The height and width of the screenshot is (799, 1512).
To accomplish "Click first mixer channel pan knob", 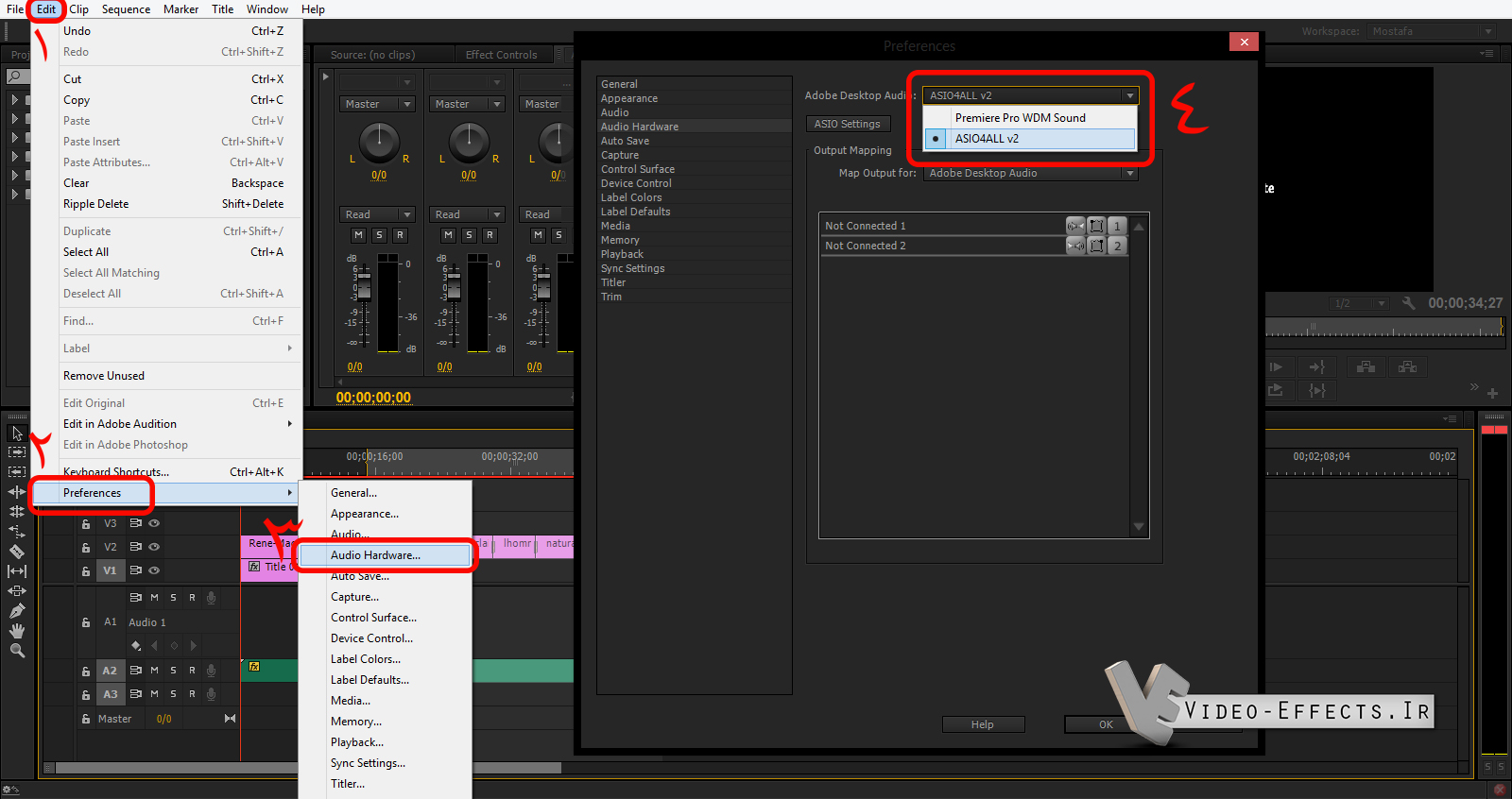I will point(380,141).
